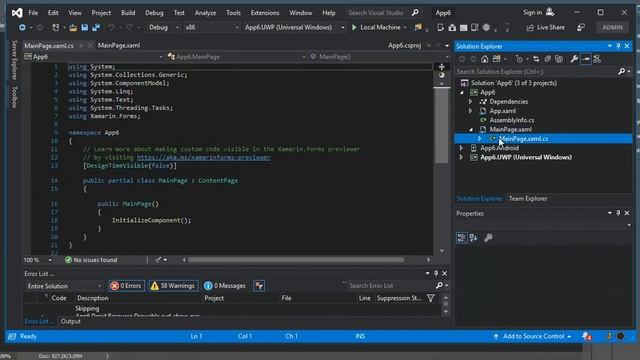Image resolution: width=640 pixels, height=360 pixels.
Task: Toggle Preview Selected Items in Solution Explorer
Action: 586,59
